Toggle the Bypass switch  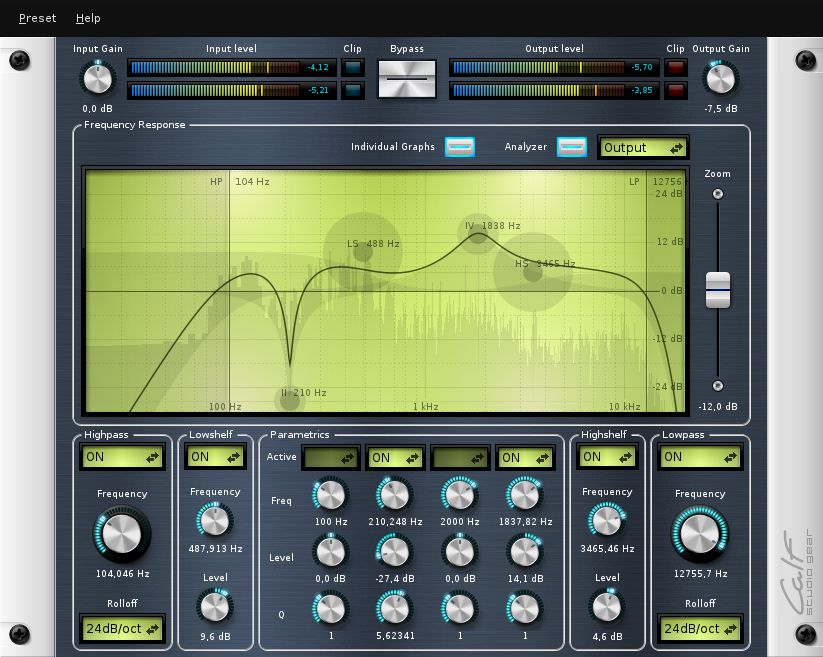[407, 78]
